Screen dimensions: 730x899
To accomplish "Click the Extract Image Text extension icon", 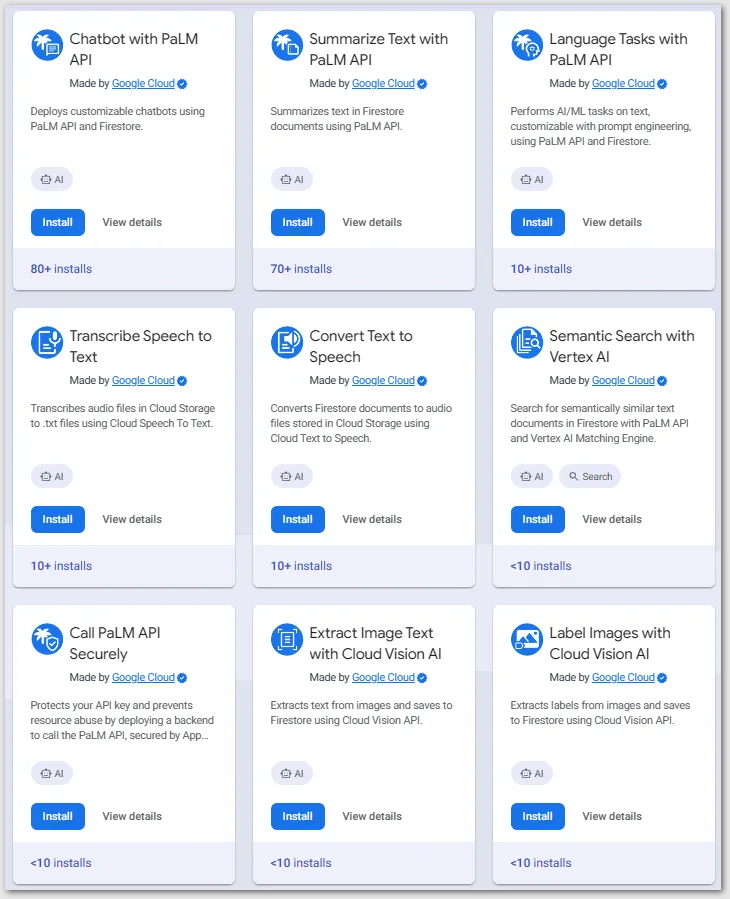I will coord(287,639).
